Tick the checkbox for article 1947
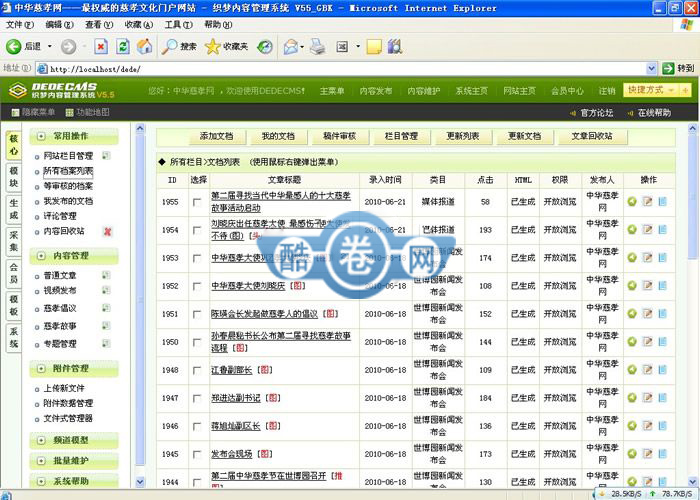The width and height of the screenshot is (700, 500). coord(197,399)
